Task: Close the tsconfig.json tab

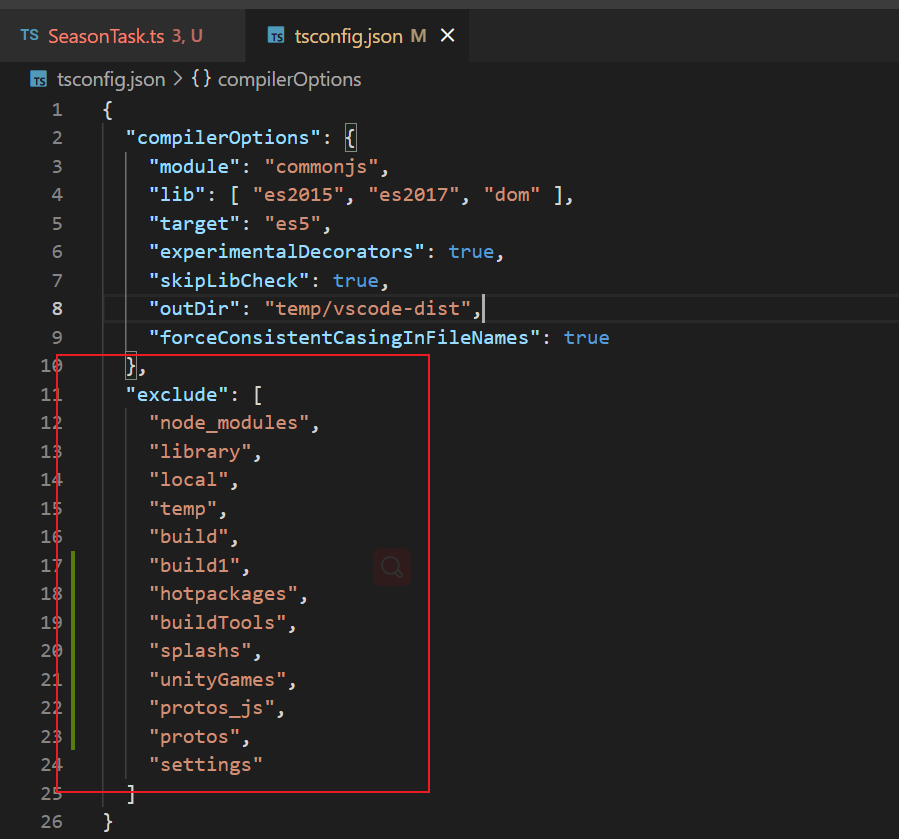Action: pos(448,36)
